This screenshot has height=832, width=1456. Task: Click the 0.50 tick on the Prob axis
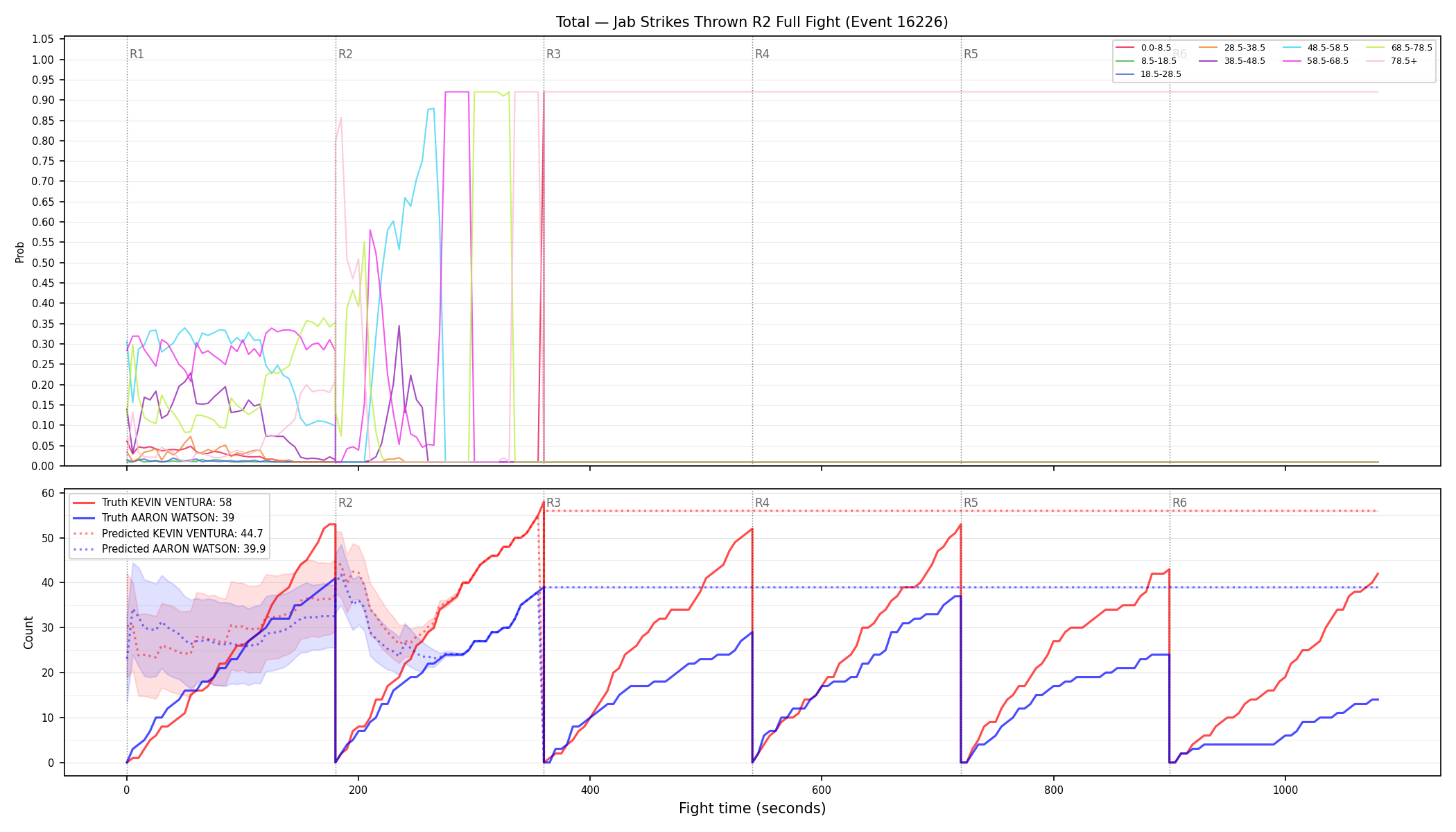43,263
